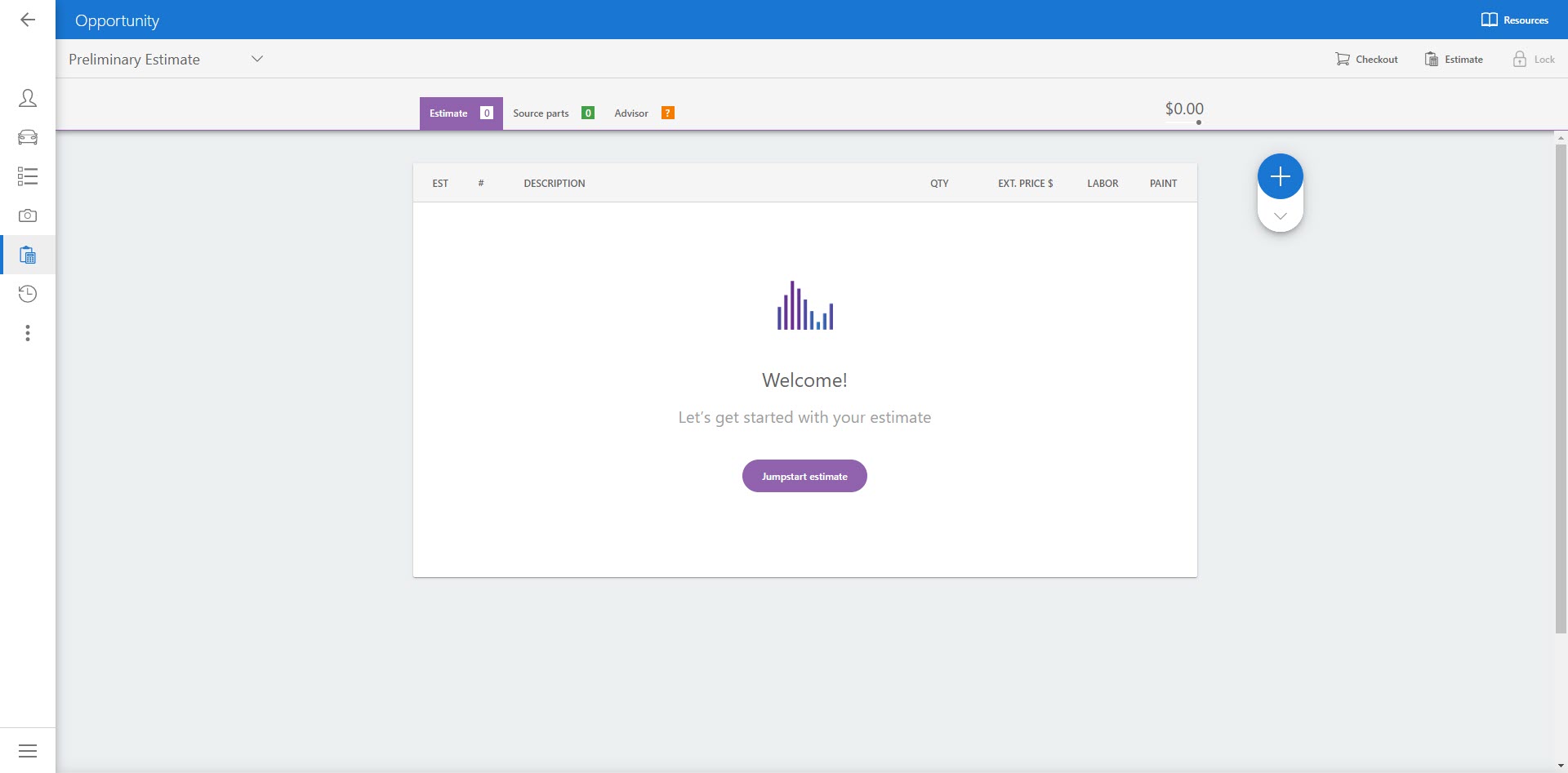1568x773 pixels.
Task: Toggle the Lock estimate button
Action: 1533,60
